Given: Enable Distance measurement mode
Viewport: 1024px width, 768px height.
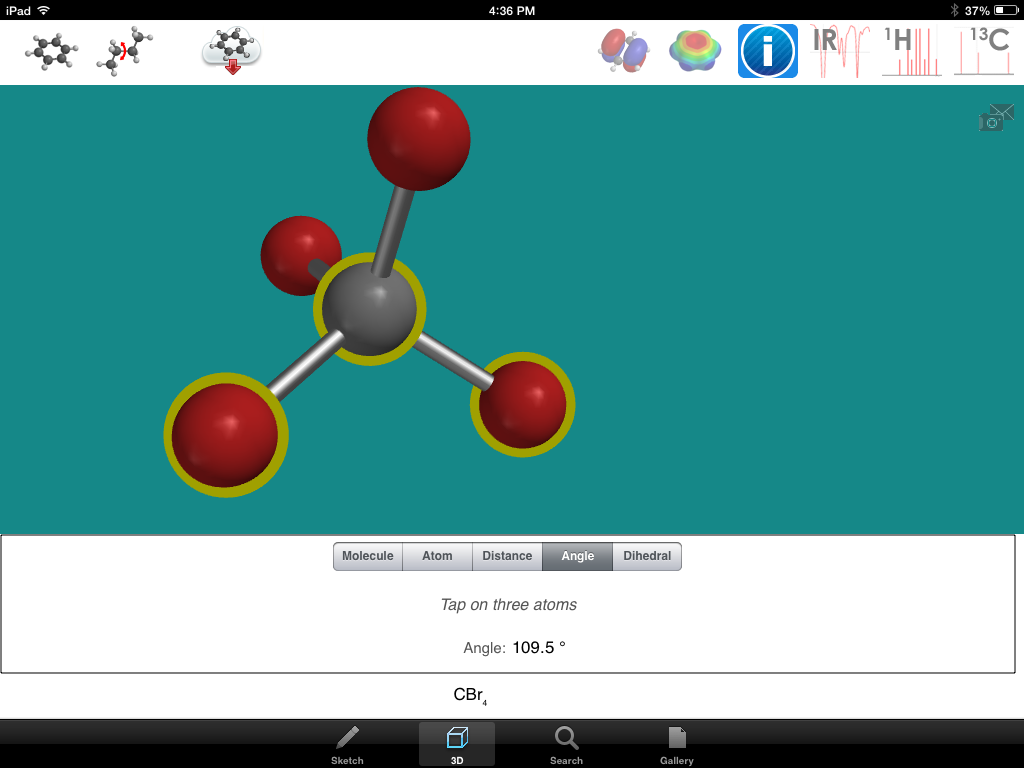Looking at the screenshot, I should 507,556.
